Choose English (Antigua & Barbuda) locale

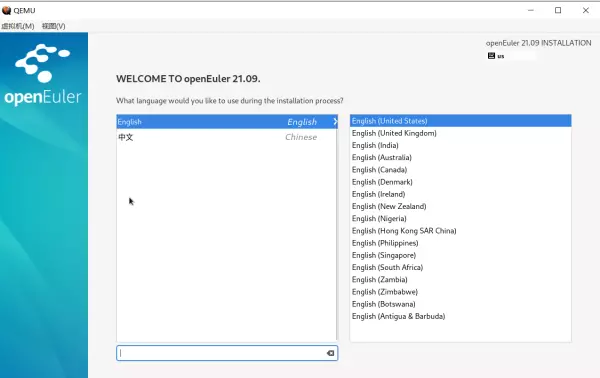(x=460, y=316)
